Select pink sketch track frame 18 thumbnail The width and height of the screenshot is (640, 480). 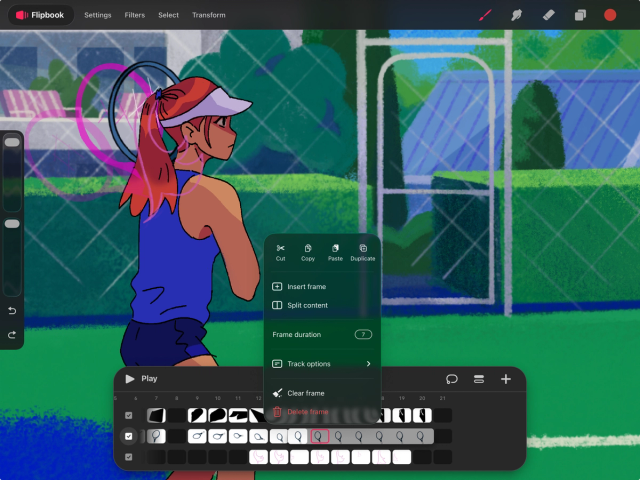[381, 457]
